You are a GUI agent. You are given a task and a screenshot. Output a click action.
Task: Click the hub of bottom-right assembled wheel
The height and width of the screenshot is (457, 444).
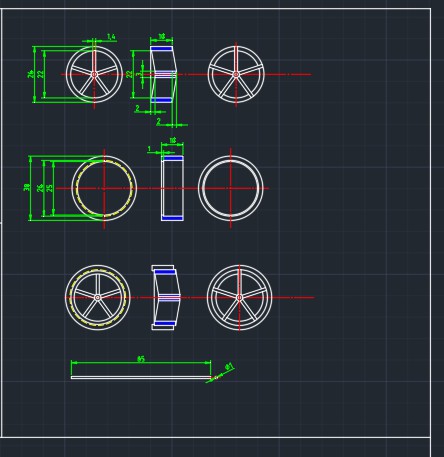click(239, 297)
